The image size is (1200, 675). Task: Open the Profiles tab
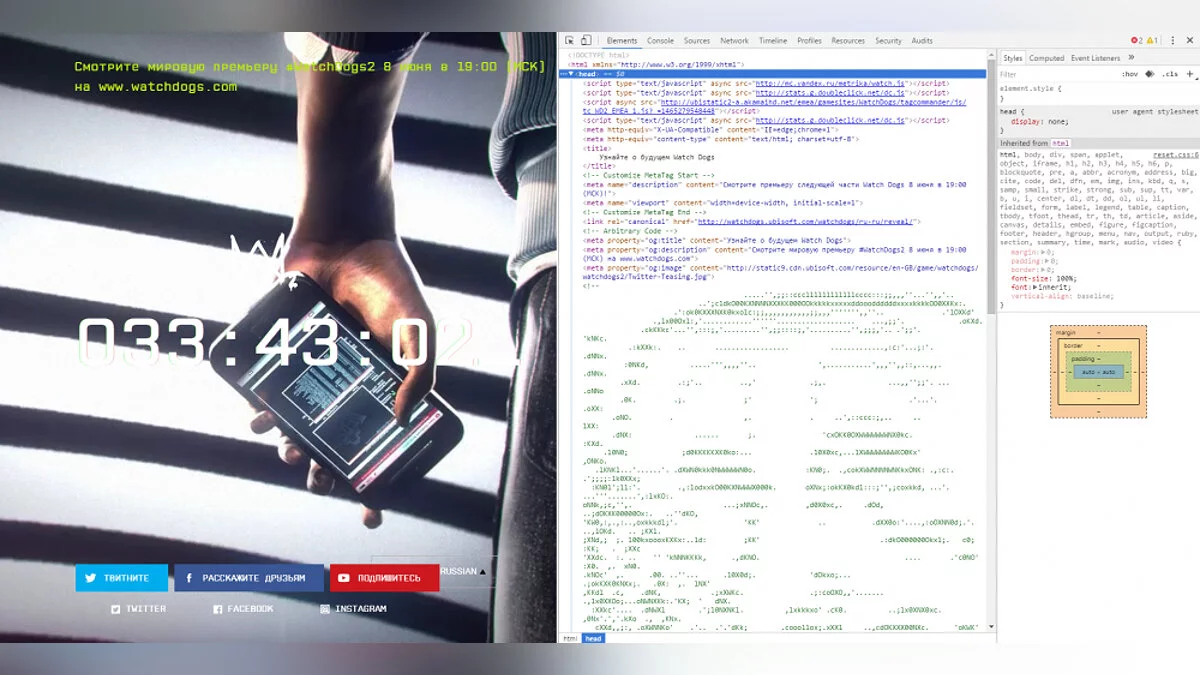click(809, 41)
